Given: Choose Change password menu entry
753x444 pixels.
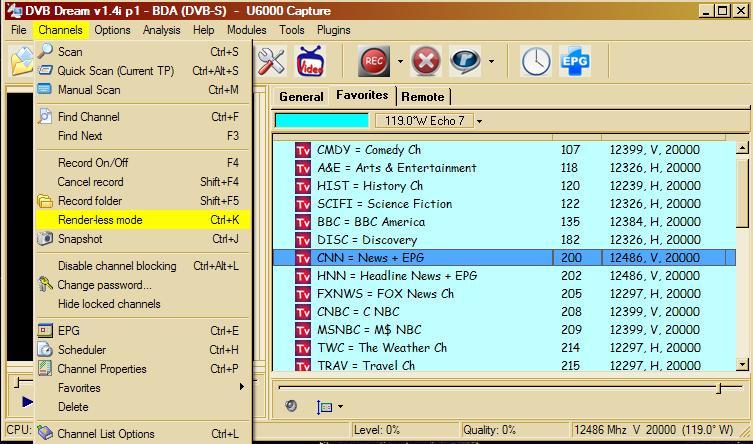Looking at the screenshot, I should click(143, 285).
